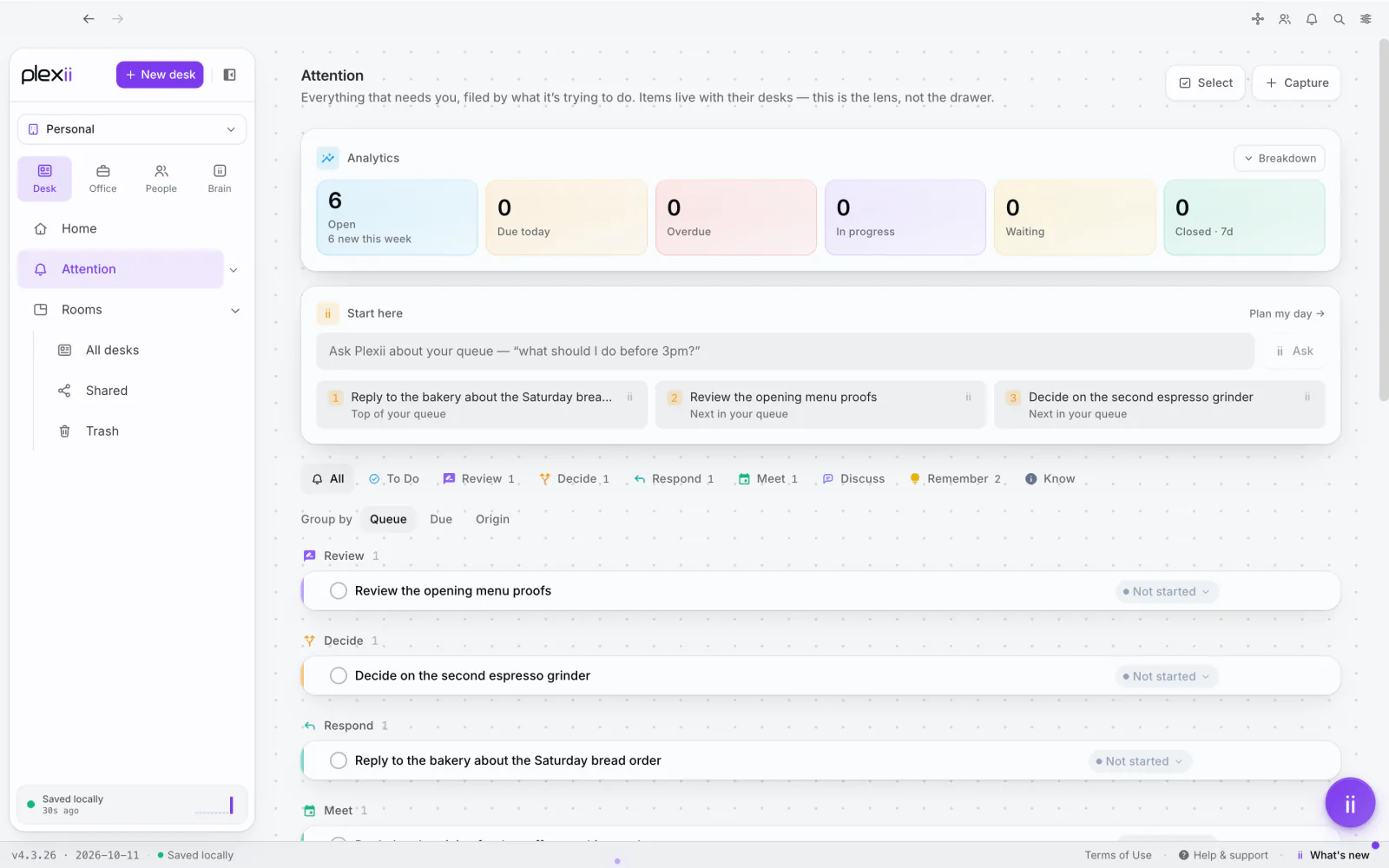1389x868 pixels.
Task: Open status dropdown for espresso grinder task
Action: click(x=1166, y=677)
